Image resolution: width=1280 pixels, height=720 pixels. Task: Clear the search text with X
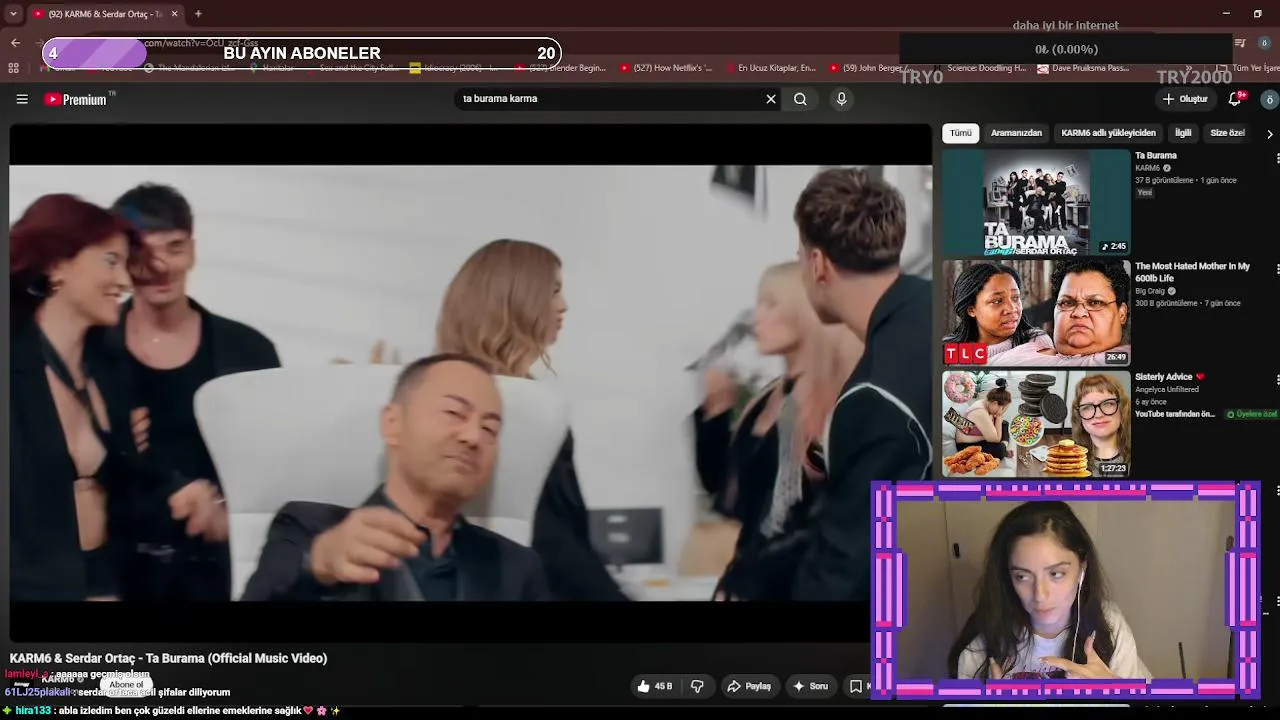click(771, 99)
